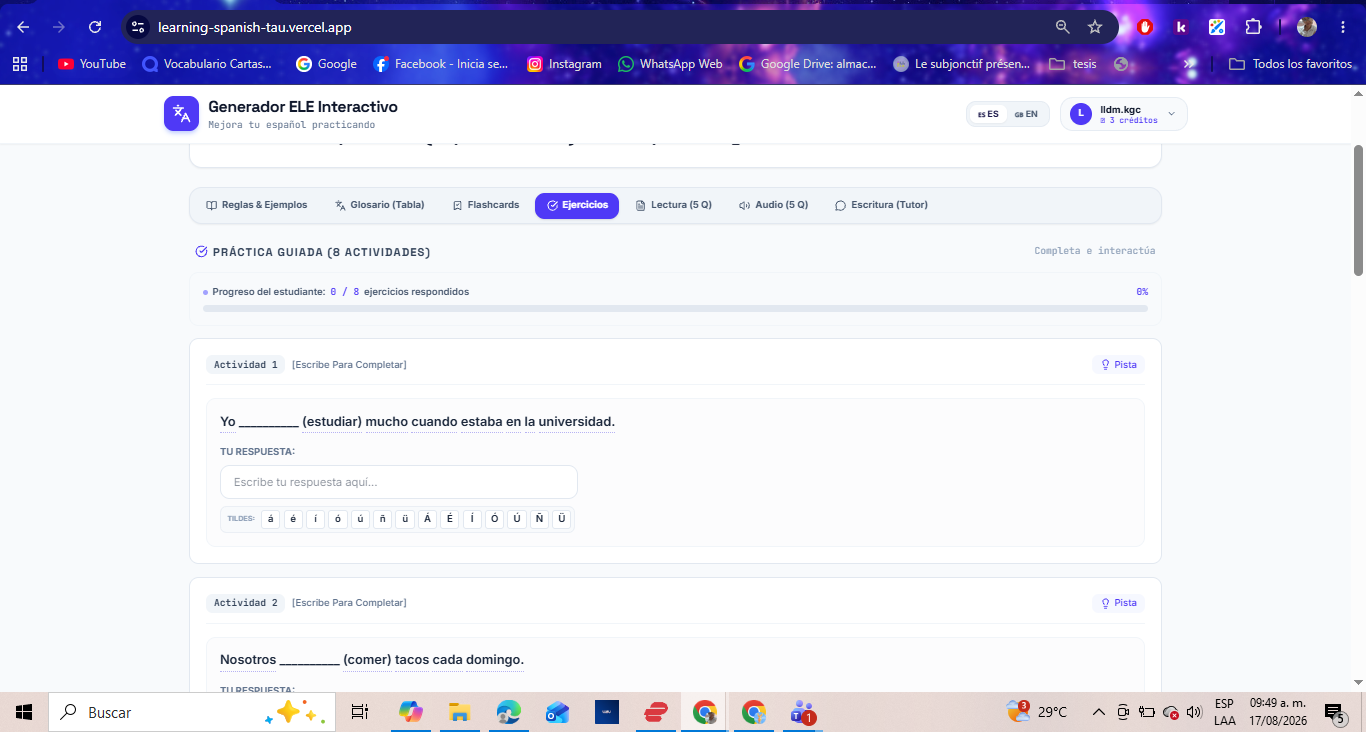Open the lldm.kgc account dropdown
Image resolution: width=1366 pixels, height=732 pixels.
[x=1124, y=114]
